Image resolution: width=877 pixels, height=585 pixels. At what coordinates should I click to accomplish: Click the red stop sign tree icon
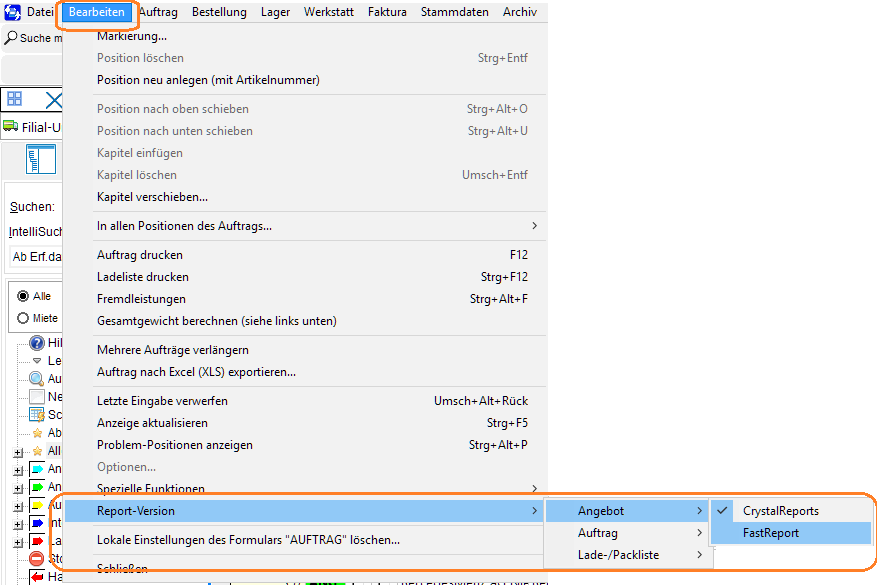click(x=36, y=558)
